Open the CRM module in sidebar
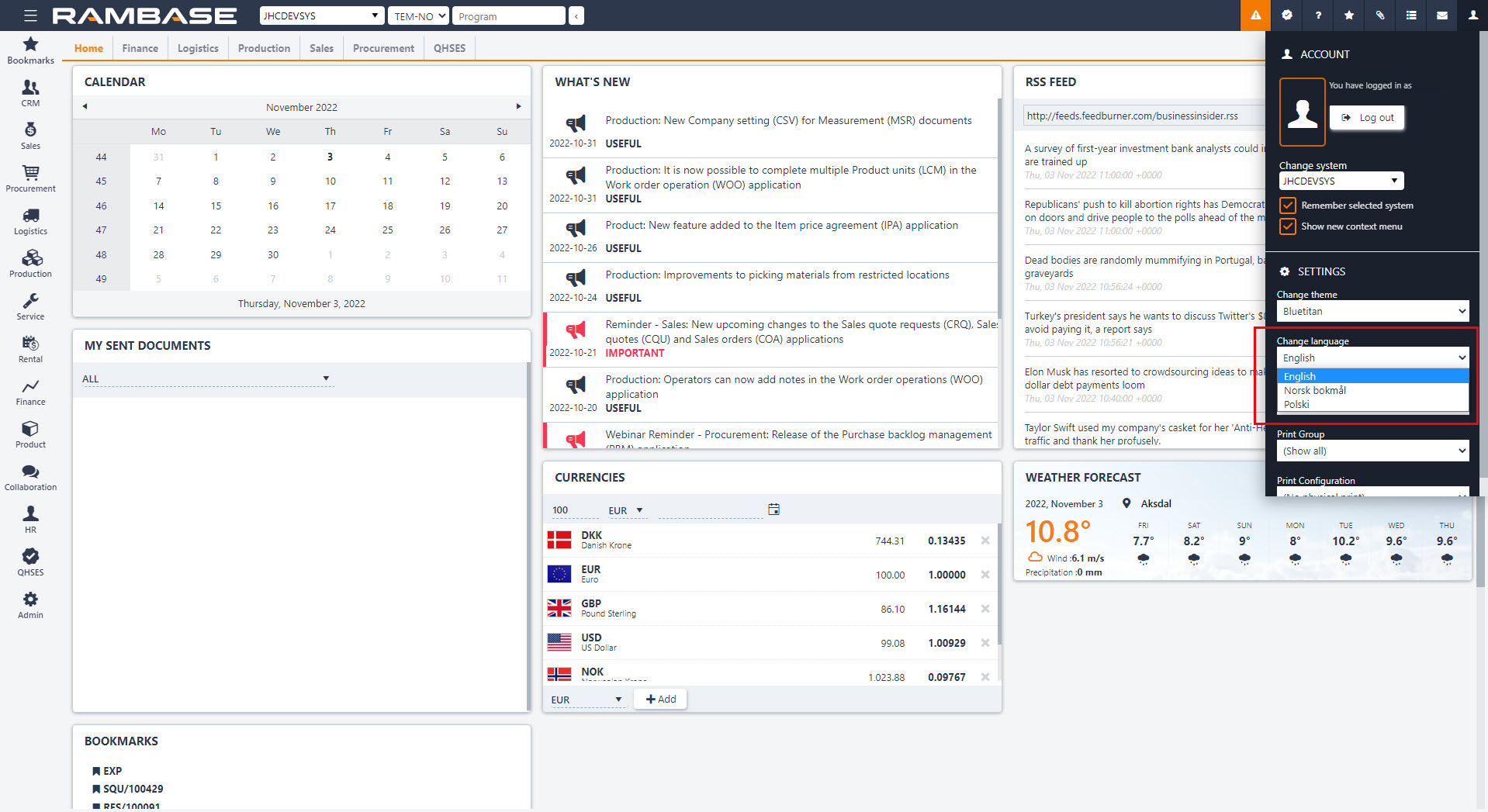Screen dimensions: 1488x812 pos(30,92)
